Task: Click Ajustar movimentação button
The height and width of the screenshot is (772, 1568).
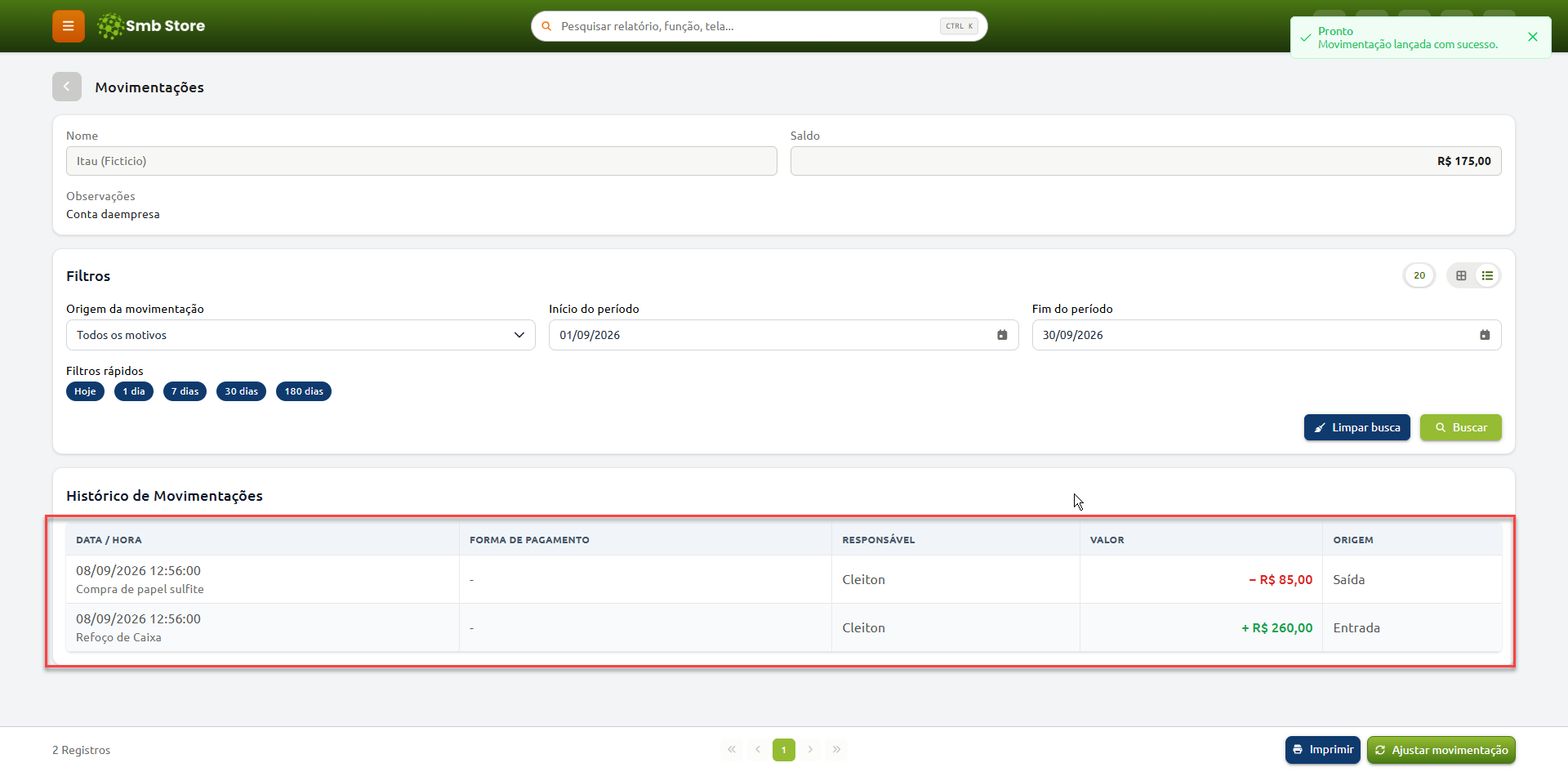Action: point(1441,750)
